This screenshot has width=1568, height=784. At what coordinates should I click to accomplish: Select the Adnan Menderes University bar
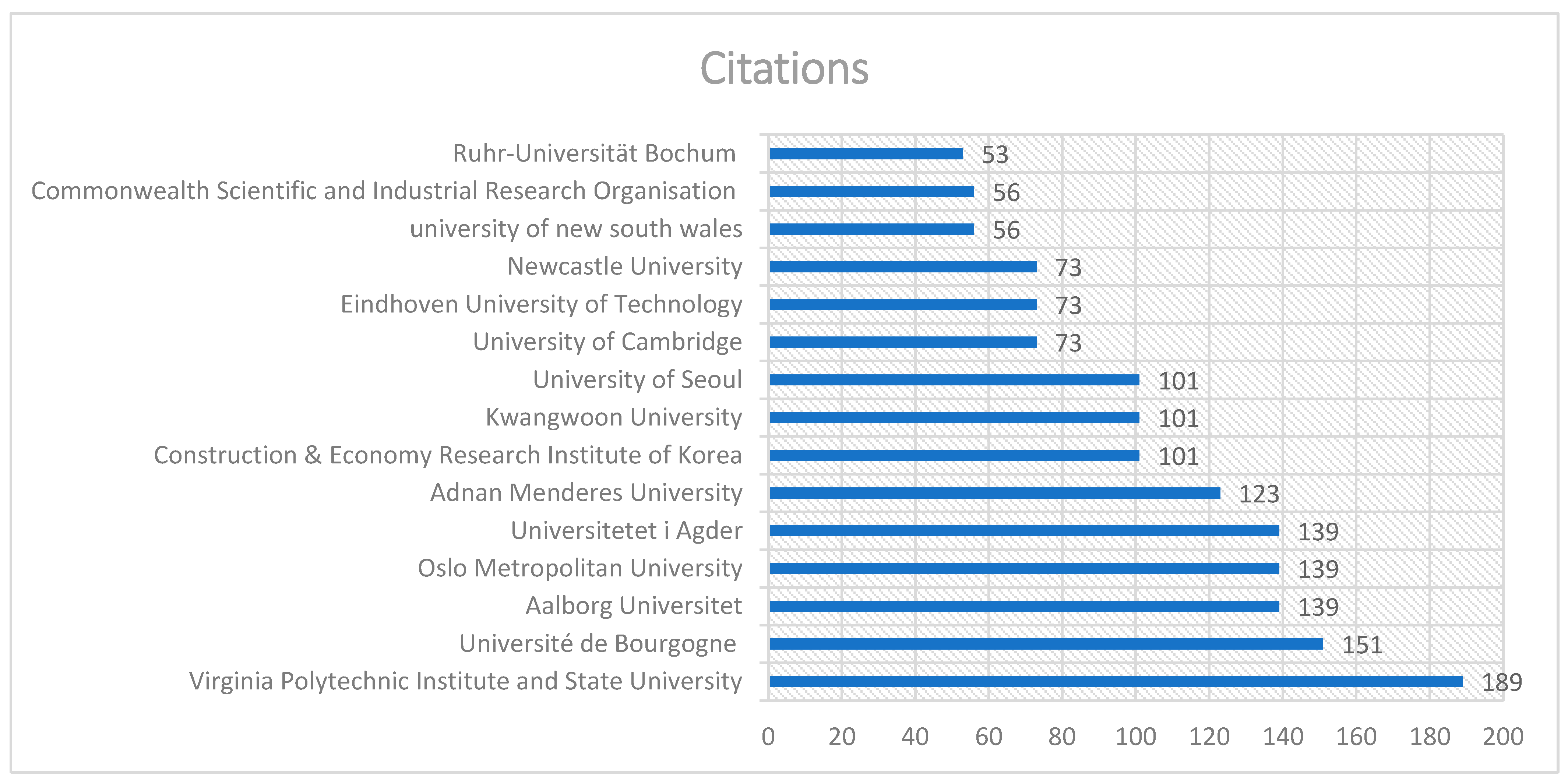[x=994, y=493]
